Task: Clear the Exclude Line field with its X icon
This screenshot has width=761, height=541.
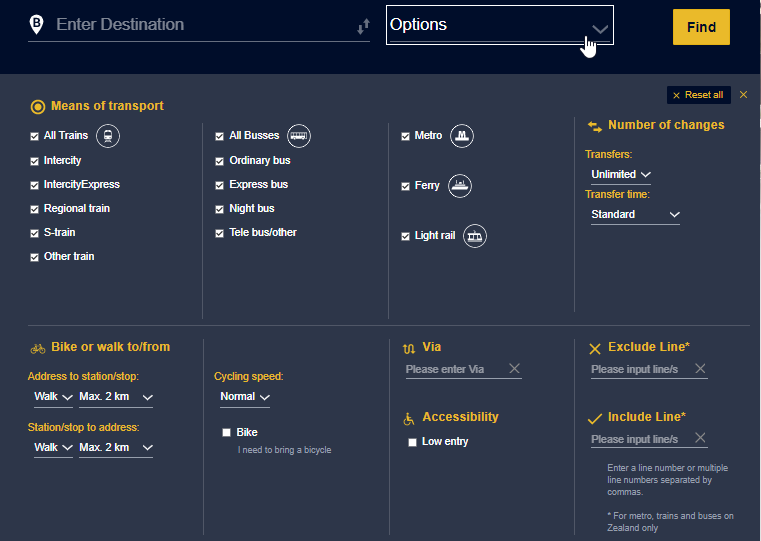Action: click(x=700, y=369)
